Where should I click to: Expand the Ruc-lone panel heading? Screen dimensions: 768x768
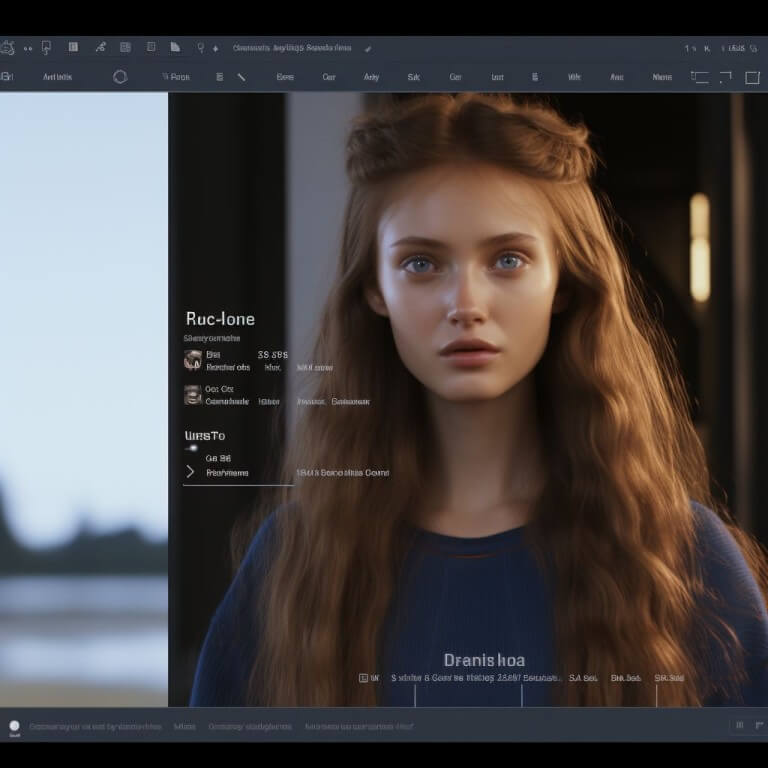(220, 319)
